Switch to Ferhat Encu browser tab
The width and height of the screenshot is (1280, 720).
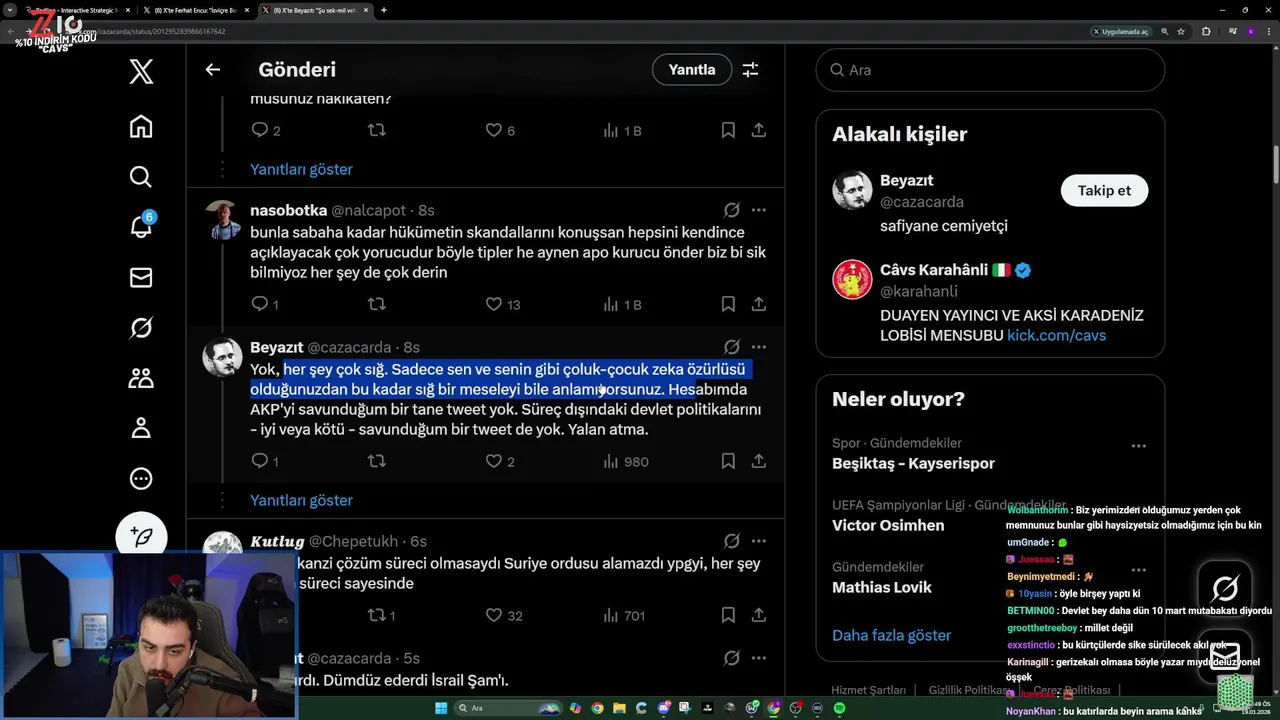point(196,10)
